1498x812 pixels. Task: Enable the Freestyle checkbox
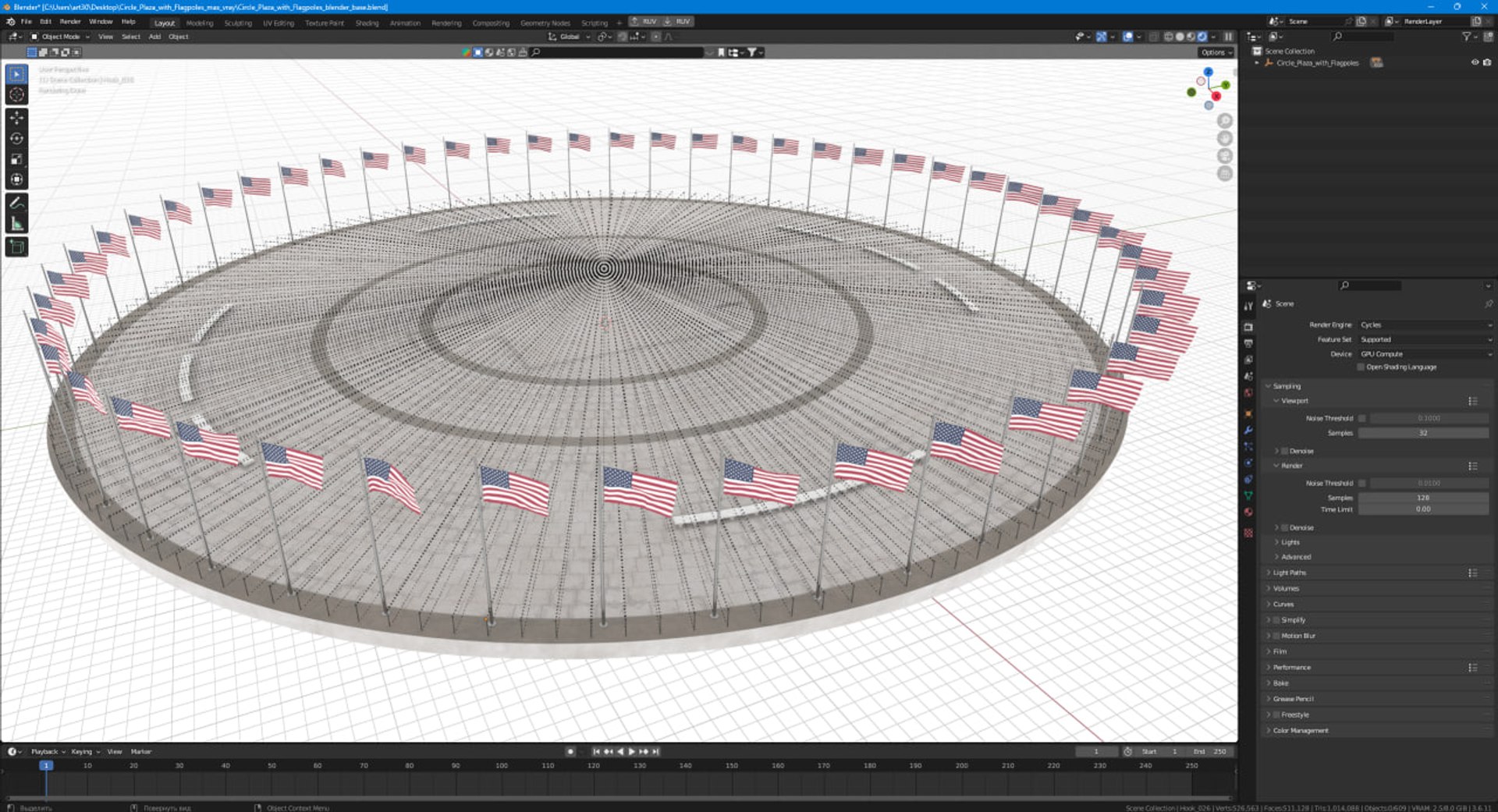1276,714
